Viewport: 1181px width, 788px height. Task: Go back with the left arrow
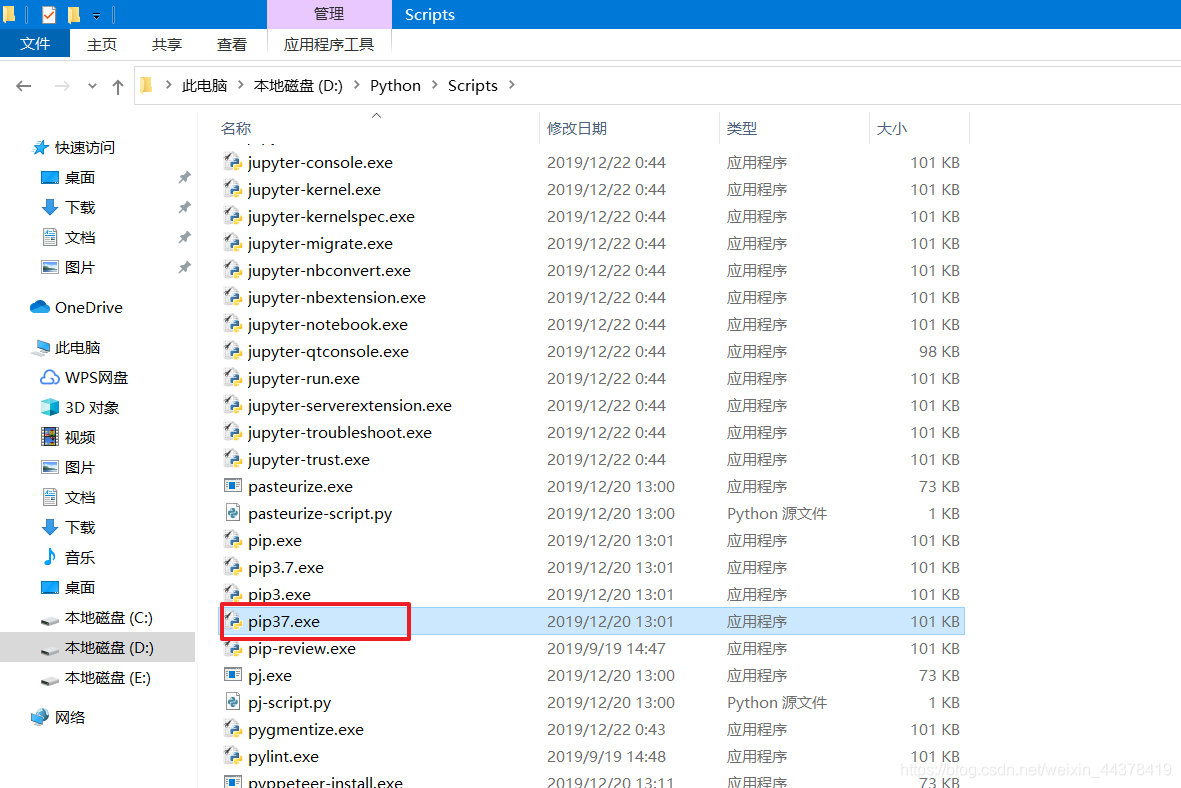pos(23,86)
